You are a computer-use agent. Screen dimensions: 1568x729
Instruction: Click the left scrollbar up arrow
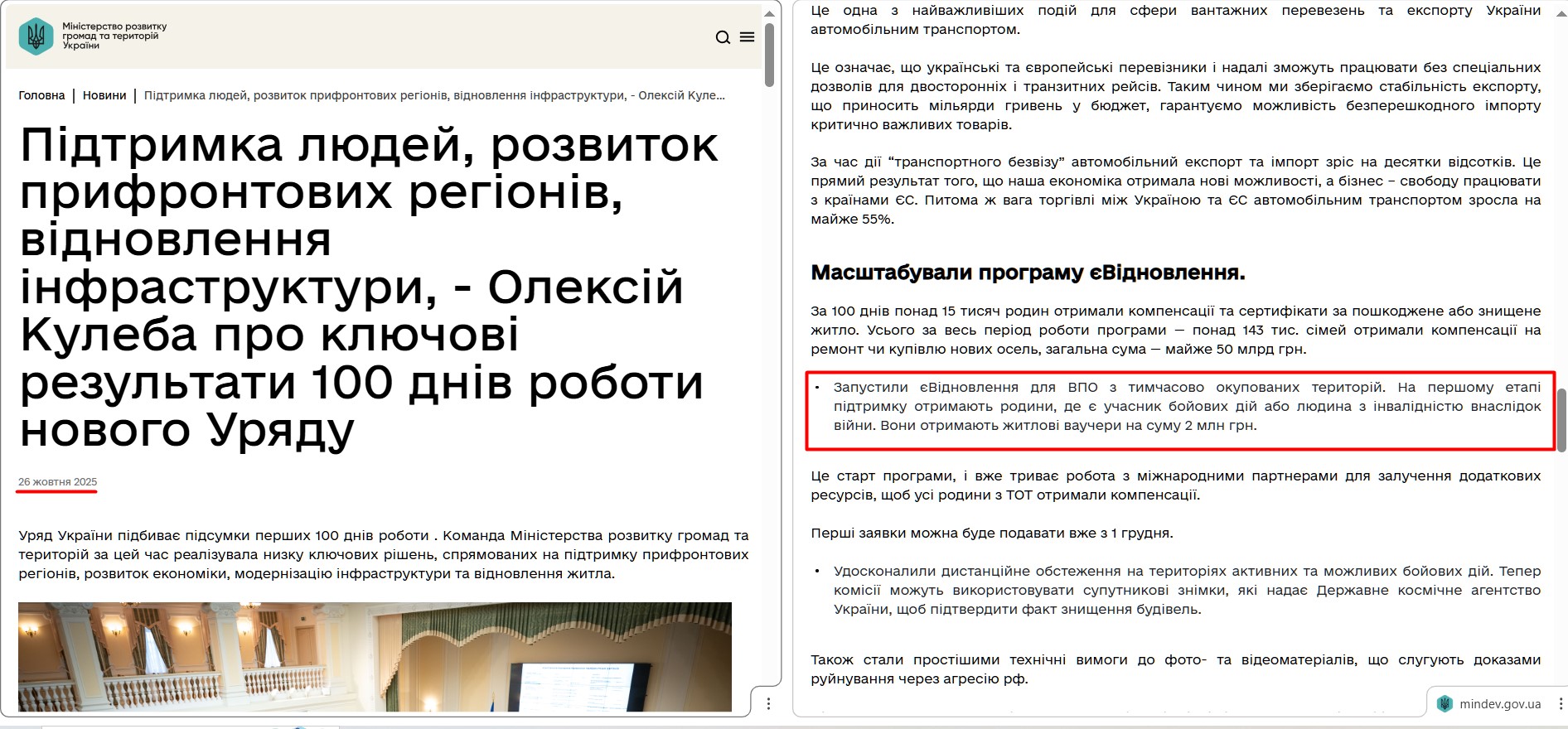point(769,13)
